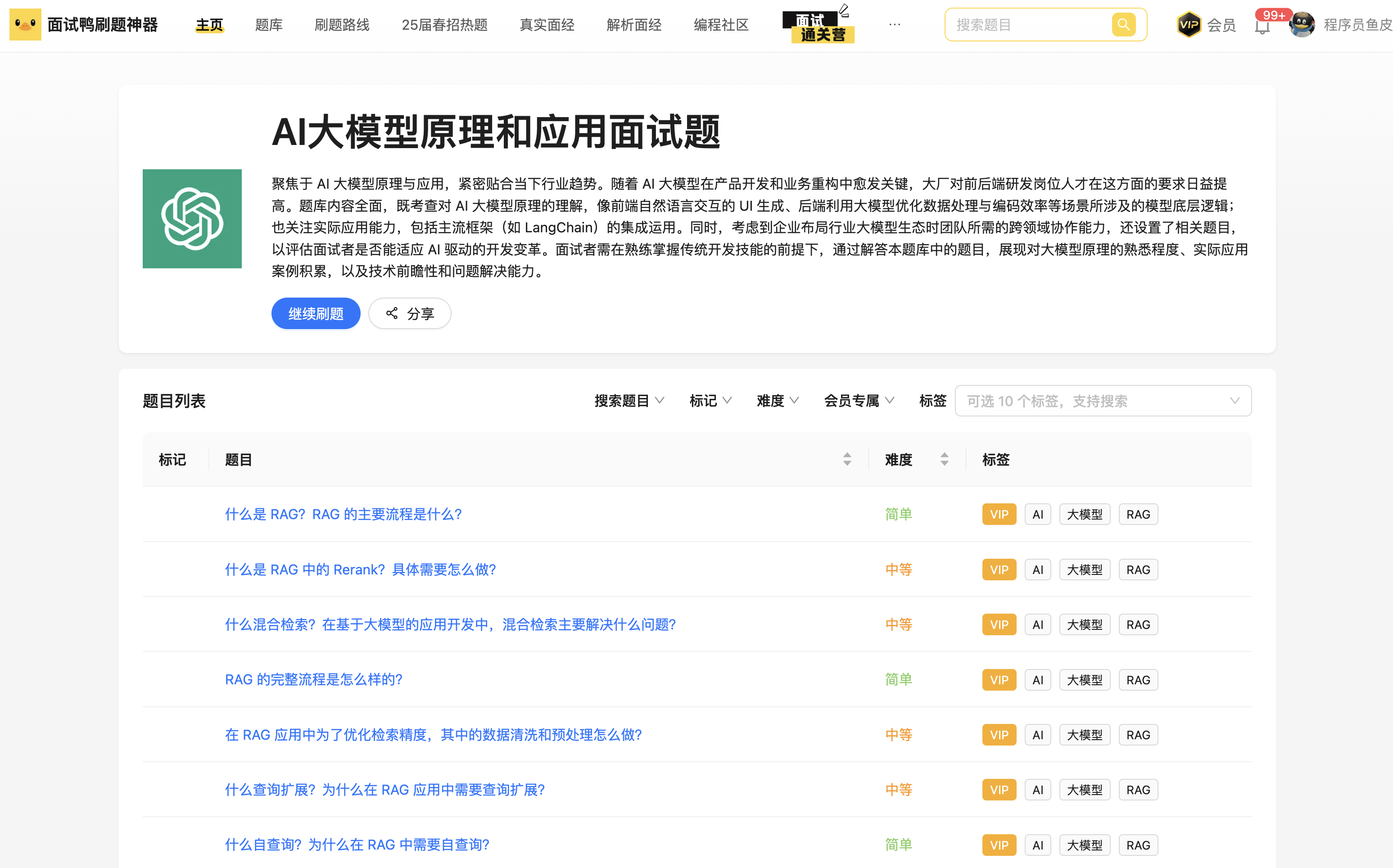The height and width of the screenshot is (868, 1393).
Task: Open the notification bell icon
Action: coord(1262,27)
